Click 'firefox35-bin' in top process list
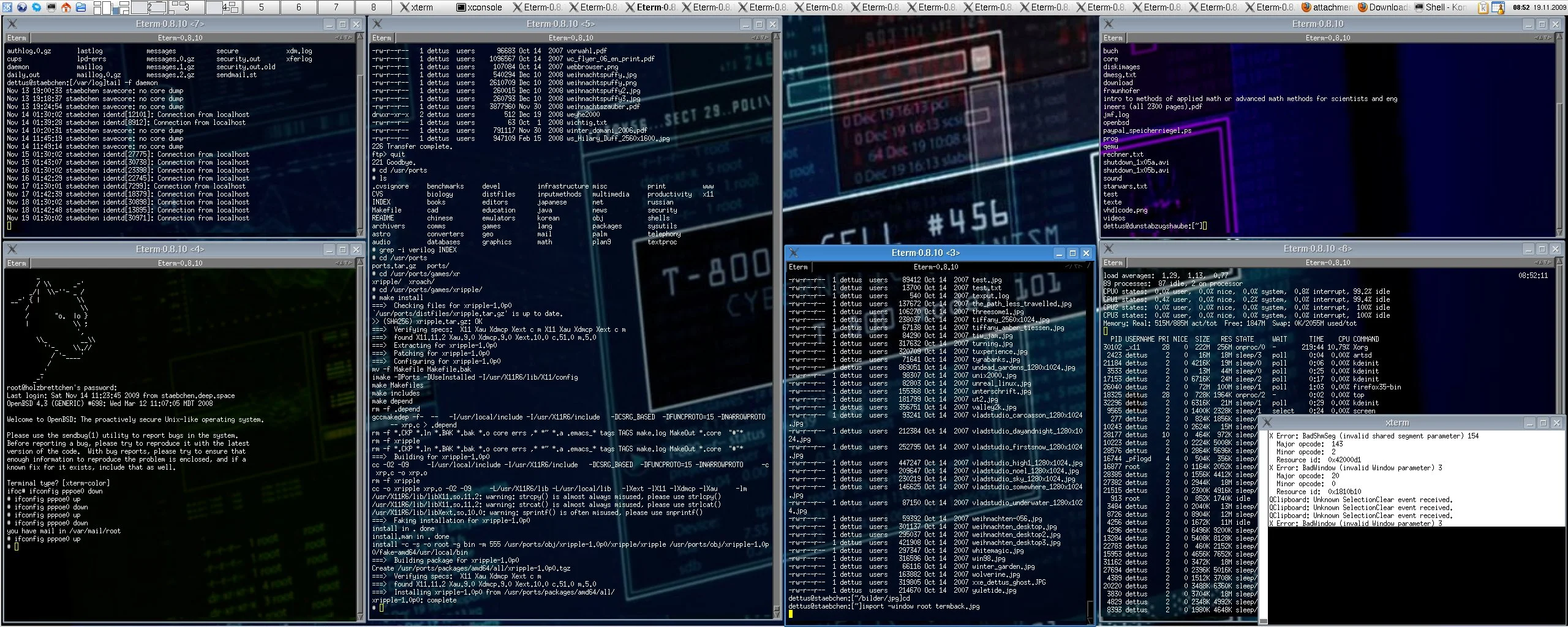1568x627 pixels. (1377, 387)
